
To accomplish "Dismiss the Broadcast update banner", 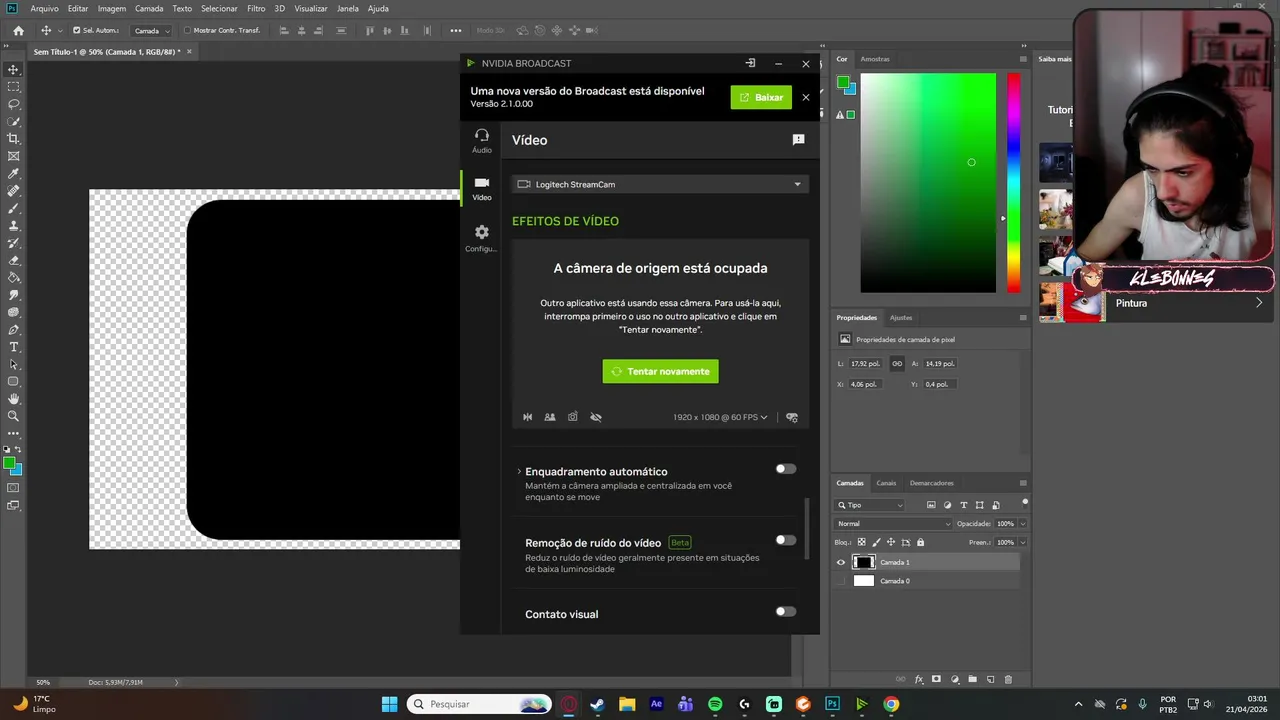I will tap(806, 97).
